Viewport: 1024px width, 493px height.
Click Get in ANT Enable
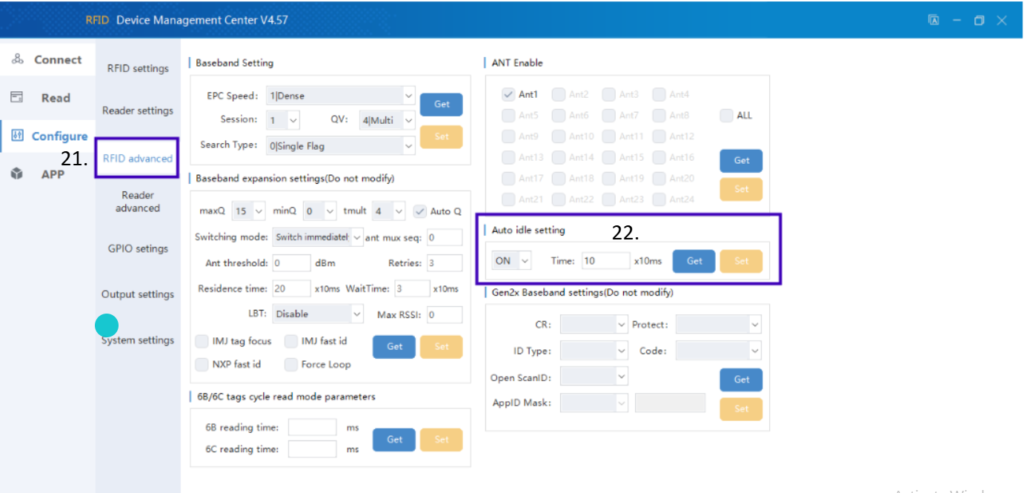point(741,161)
